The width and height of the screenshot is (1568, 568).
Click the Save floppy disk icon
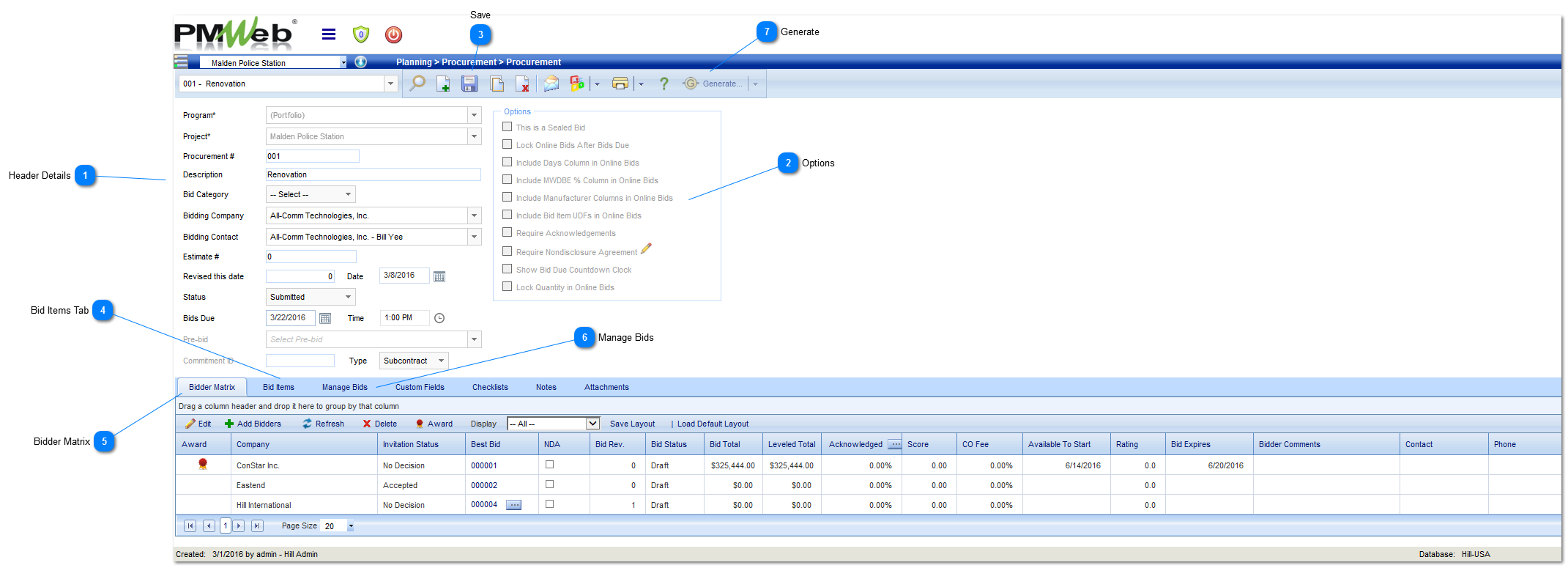(469, 84)
